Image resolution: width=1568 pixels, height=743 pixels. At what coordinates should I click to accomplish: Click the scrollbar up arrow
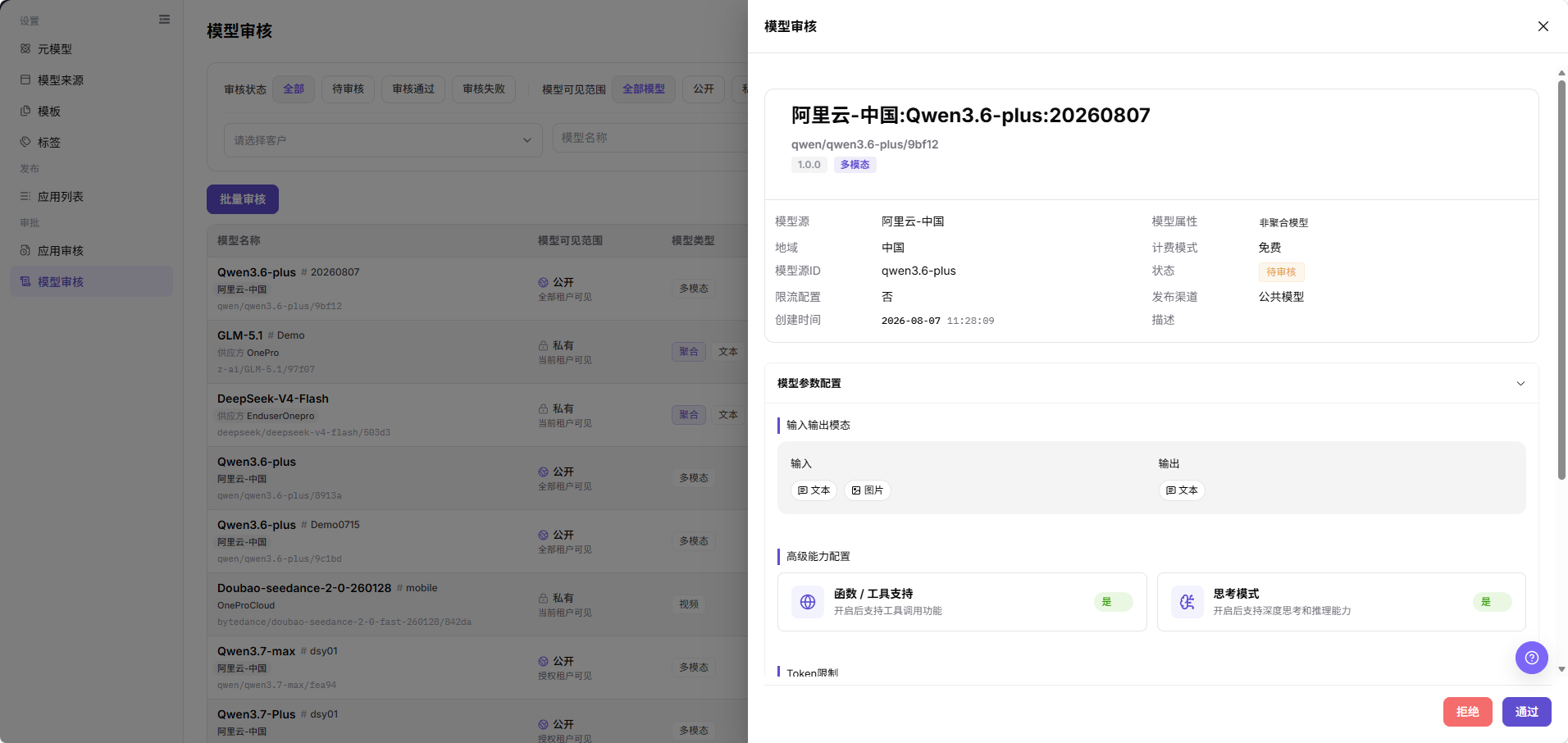pyautogui.click(x=1561, y=73)
